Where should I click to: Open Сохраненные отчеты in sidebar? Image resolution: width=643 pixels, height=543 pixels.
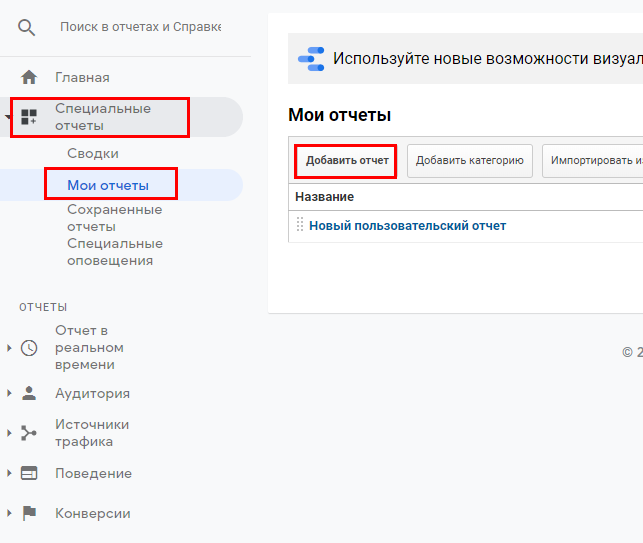[x=114, y=218]
